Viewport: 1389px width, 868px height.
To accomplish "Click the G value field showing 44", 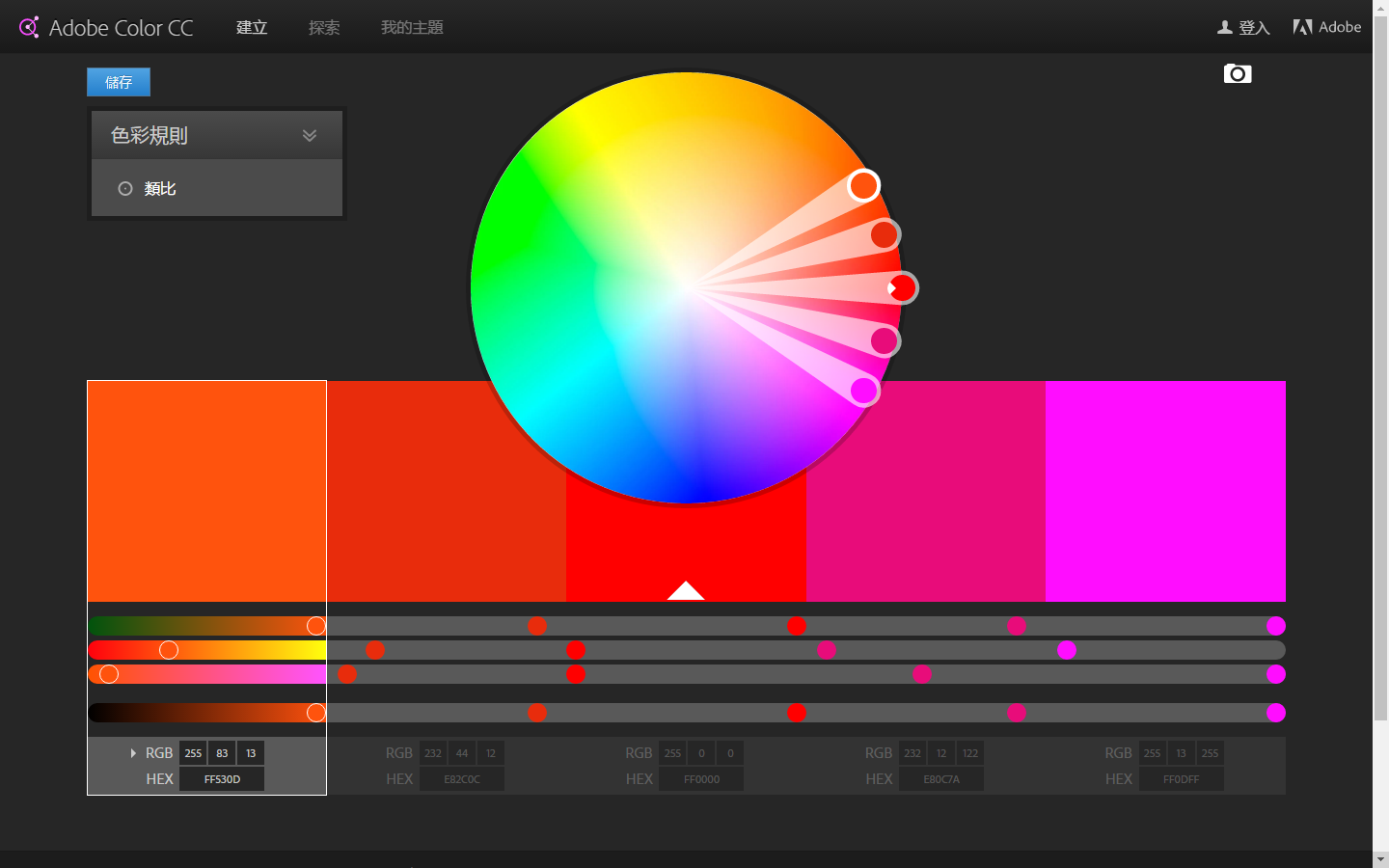I will tap(462, 753).
